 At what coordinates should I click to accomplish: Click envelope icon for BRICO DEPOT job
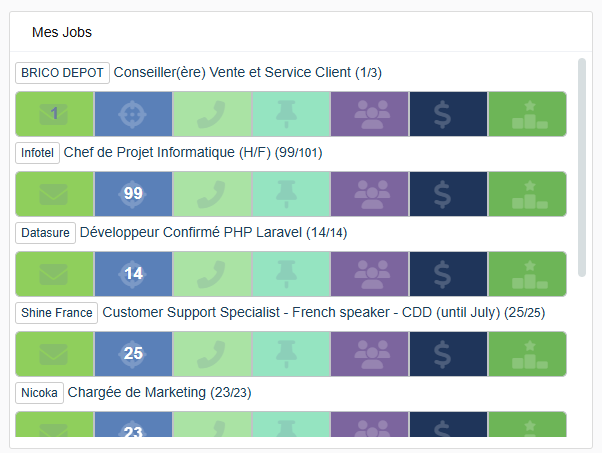point(54,114)
